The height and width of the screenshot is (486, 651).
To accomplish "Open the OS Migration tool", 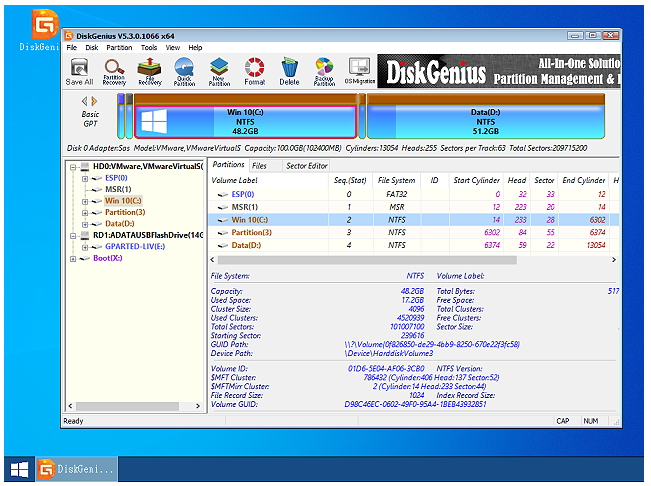I will click(x=360, y=71).
